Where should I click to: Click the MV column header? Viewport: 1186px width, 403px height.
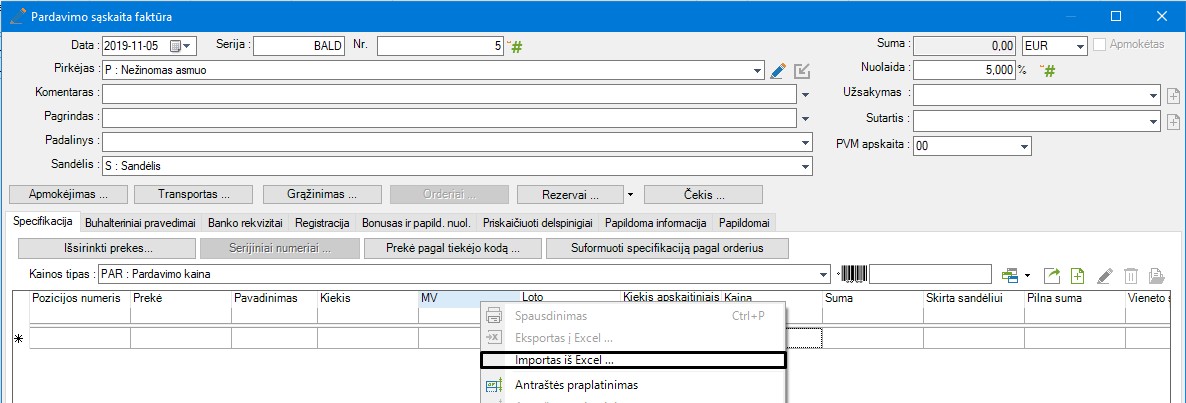[469, 298]
